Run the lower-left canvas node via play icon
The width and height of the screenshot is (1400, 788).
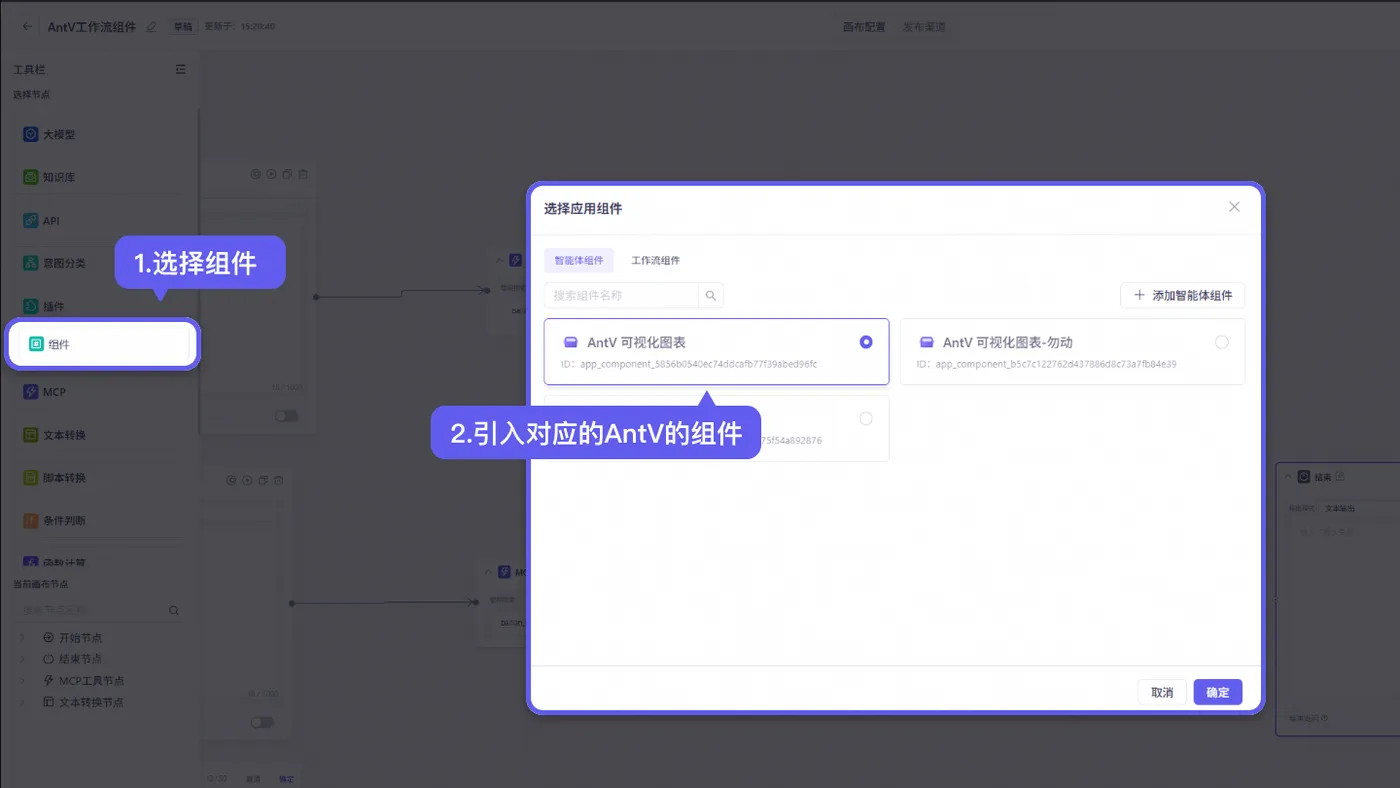tap(247, 480)
